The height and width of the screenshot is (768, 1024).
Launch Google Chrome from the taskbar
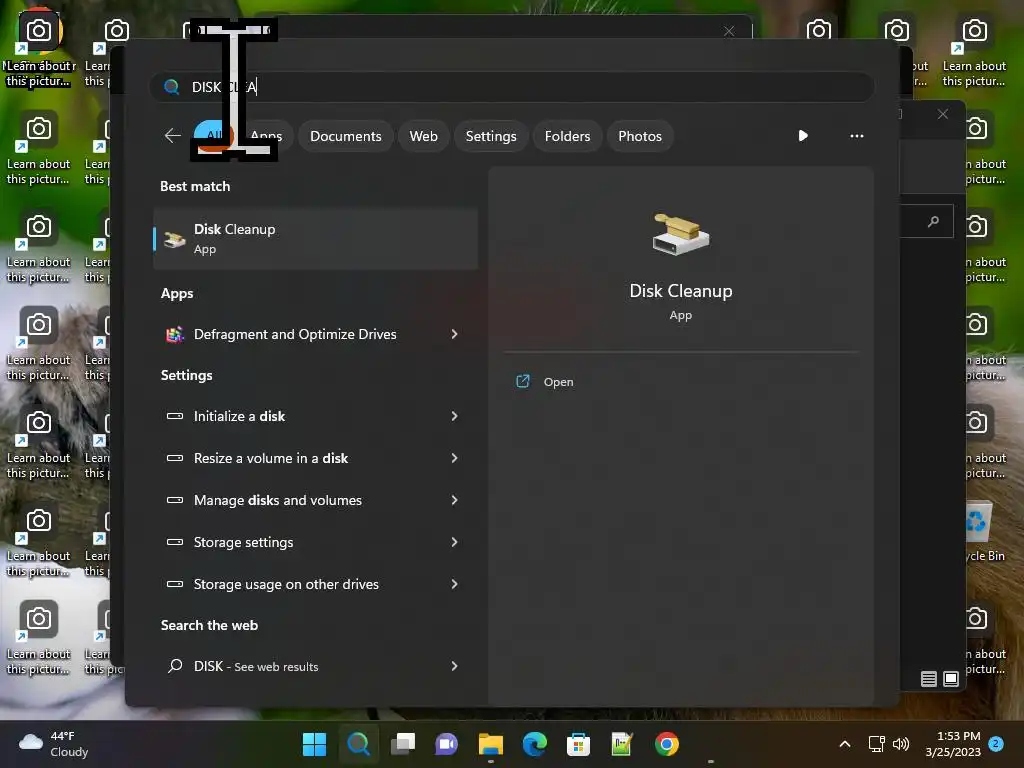(x=666, y=744)
